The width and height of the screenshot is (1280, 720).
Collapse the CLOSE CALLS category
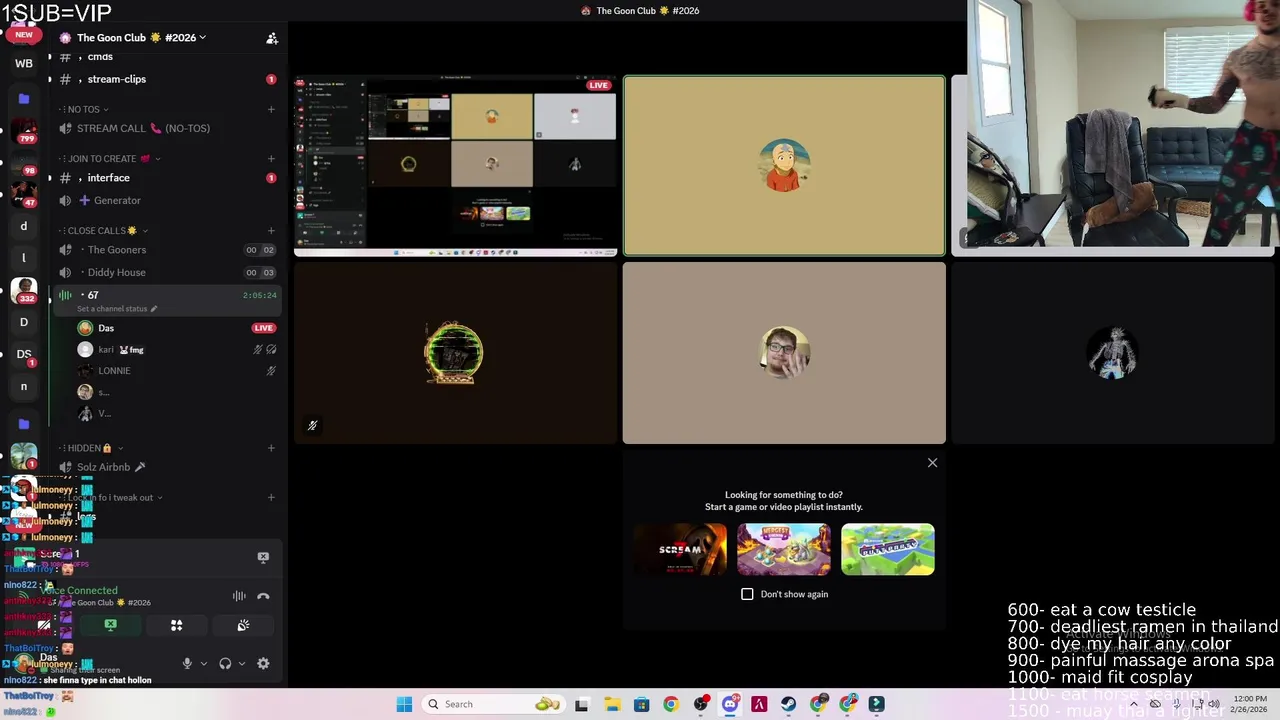tap(103, 231)
